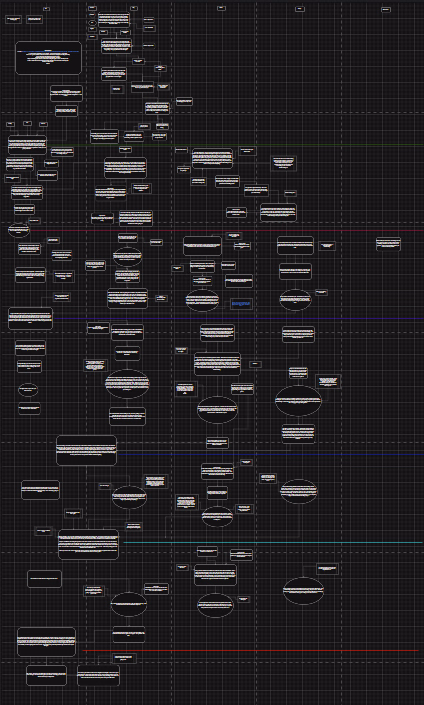Select the lone node in the last column
Image resolution: width=424 pixels, height=705 pixels.
pyautogui.click(x=388, y=244)
